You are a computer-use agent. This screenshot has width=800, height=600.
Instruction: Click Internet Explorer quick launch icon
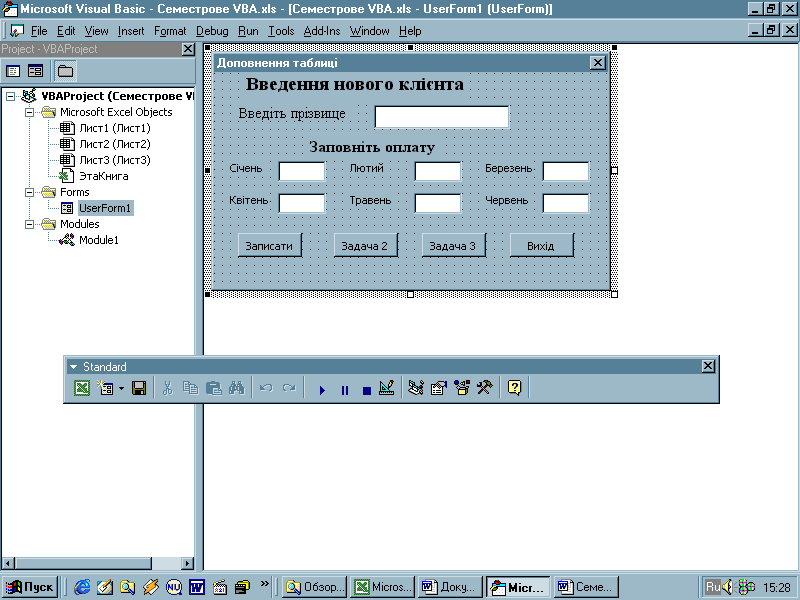coord(82,587)
